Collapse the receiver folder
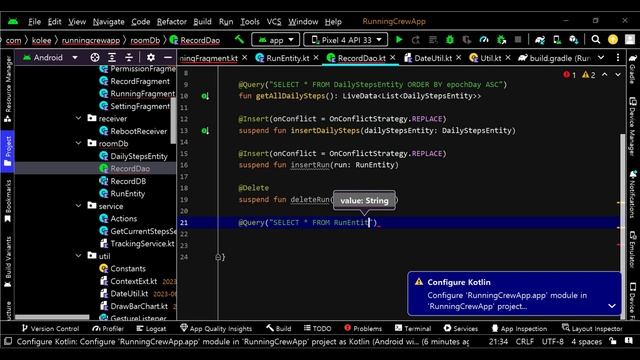The image size is (640, 360). [x=78, y=118]
